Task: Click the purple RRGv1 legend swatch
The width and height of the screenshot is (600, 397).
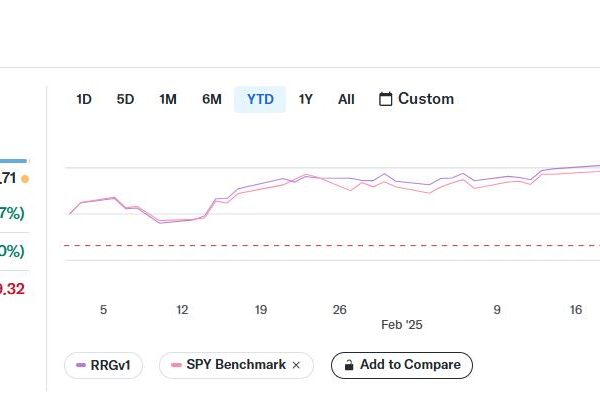Action: point(81,365)
